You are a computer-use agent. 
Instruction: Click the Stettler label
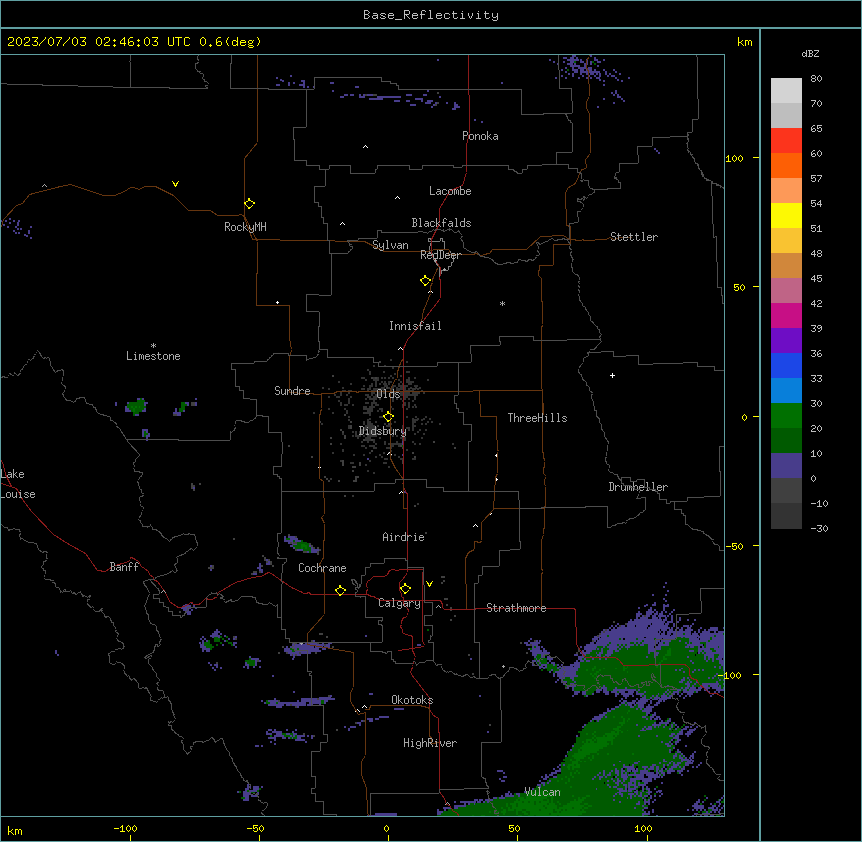pos(634,237)
